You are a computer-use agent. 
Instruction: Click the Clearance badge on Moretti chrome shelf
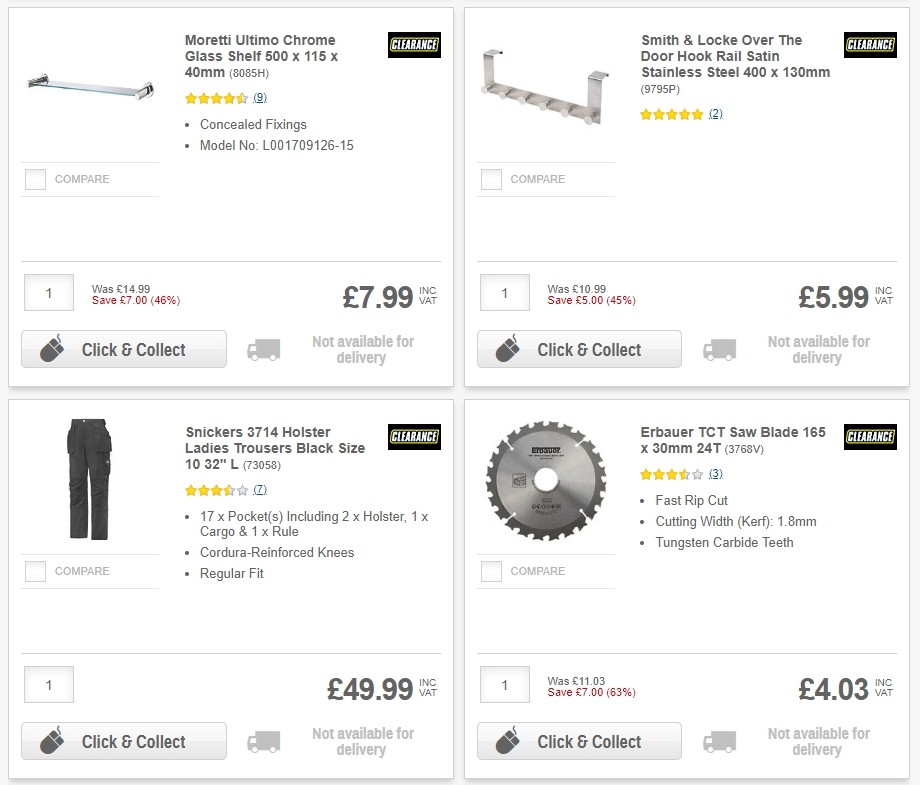pos(413,44)
